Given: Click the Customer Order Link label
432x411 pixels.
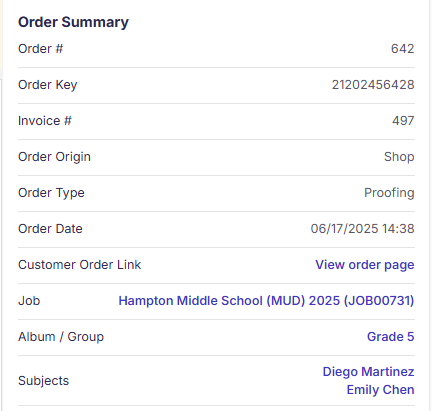Looking at the screenshot, I should point(80,265).
